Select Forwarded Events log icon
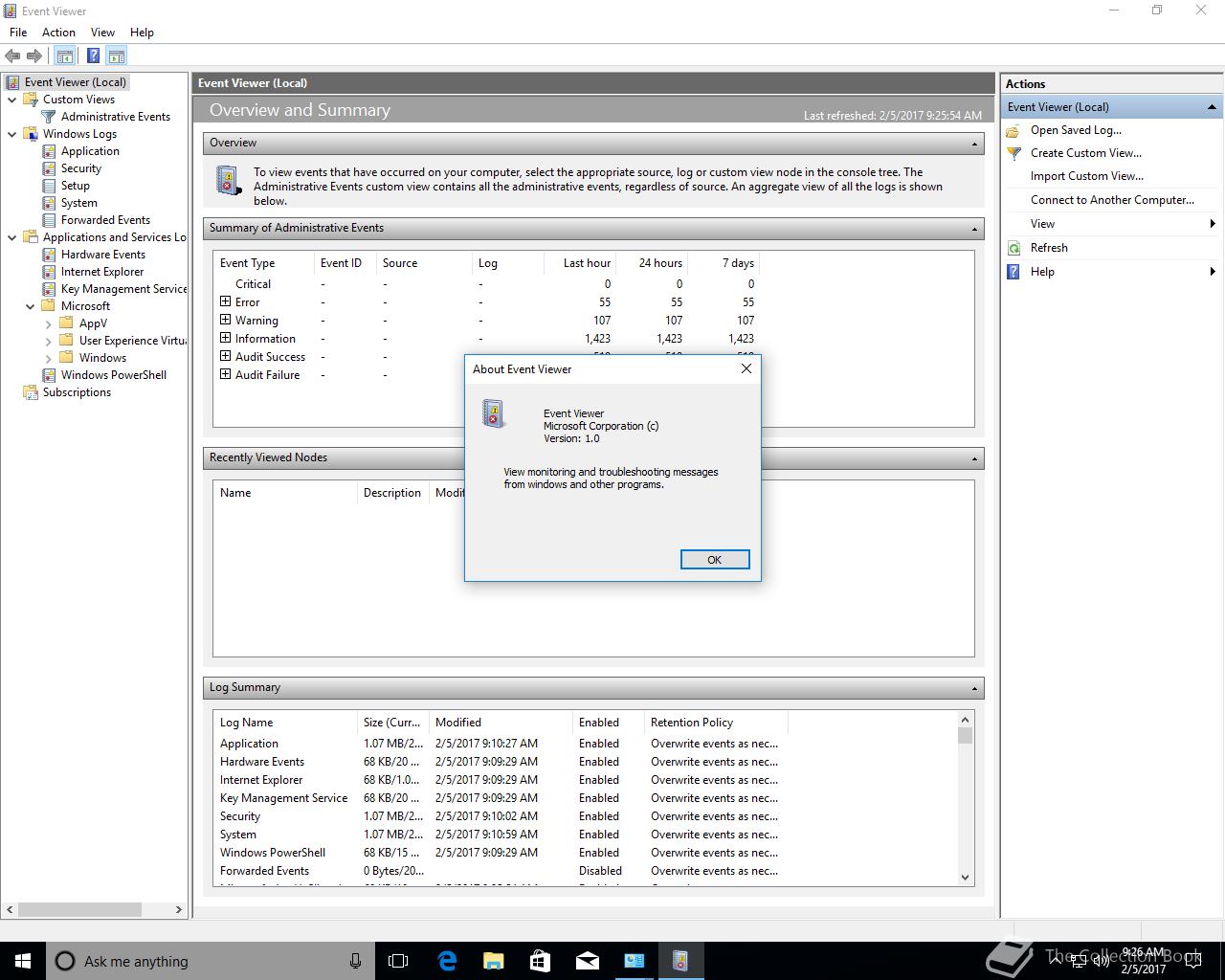1225x980 pixels. (49, 220)
